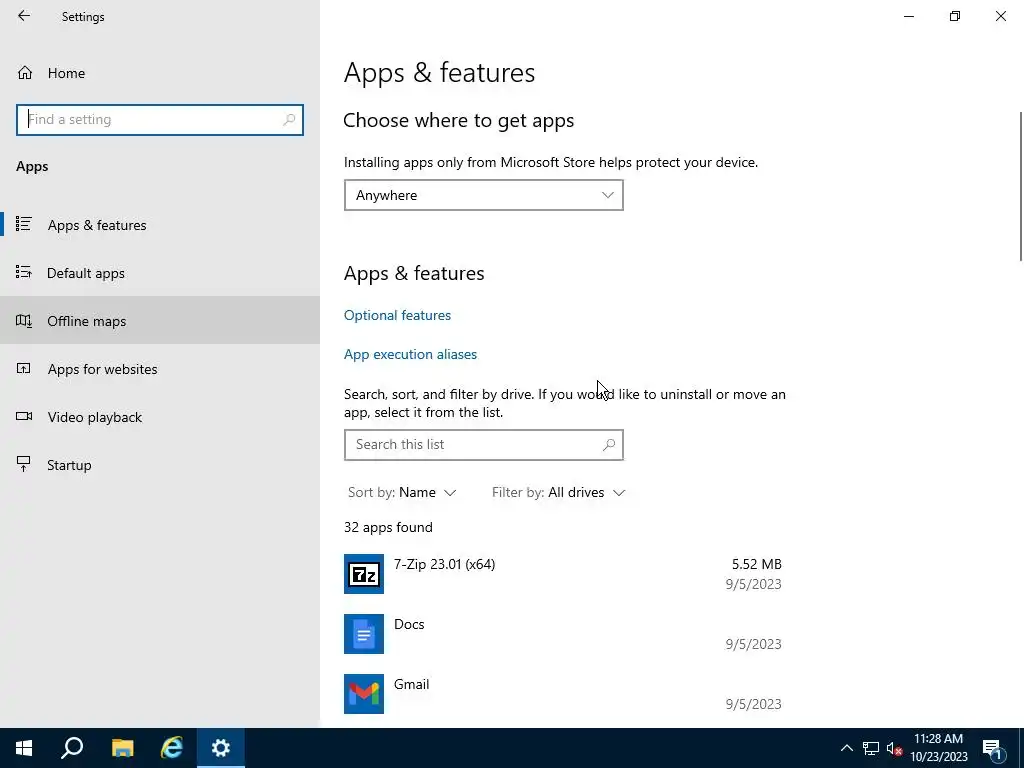Select the Docs app entry
The height and width of the screenshot is (768, 1024).
pyautogui.click(x=563, y=633)
